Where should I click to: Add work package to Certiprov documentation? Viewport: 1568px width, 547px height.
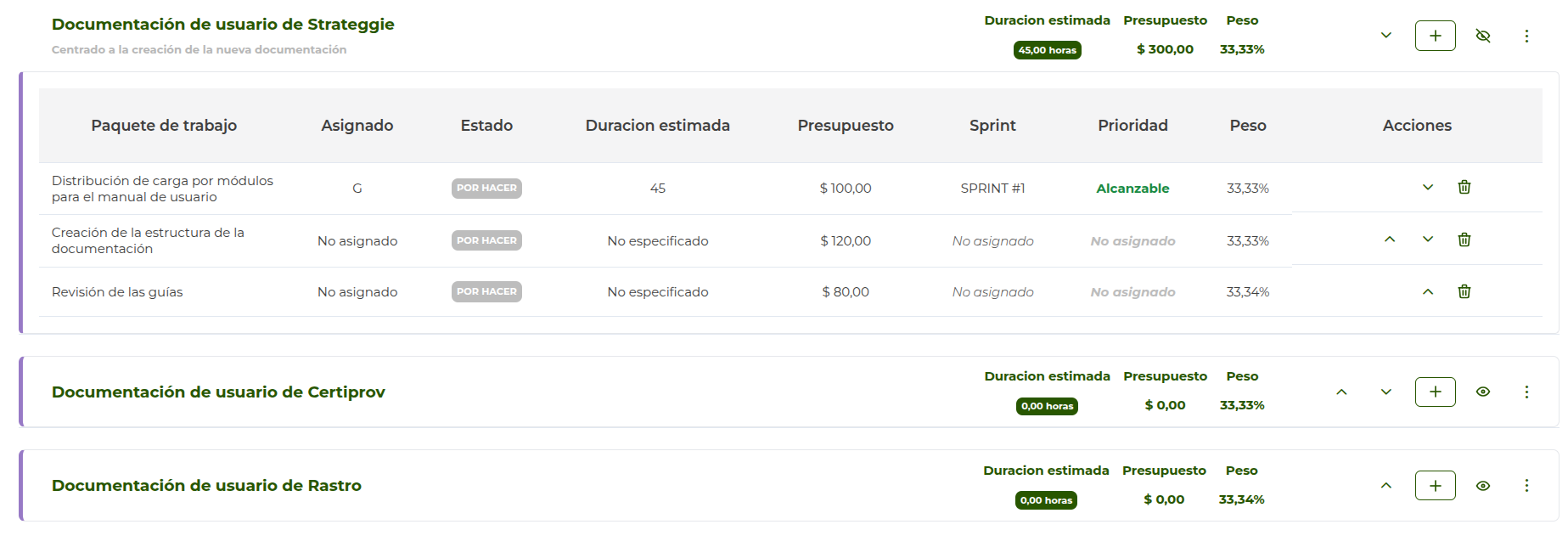1435,392
